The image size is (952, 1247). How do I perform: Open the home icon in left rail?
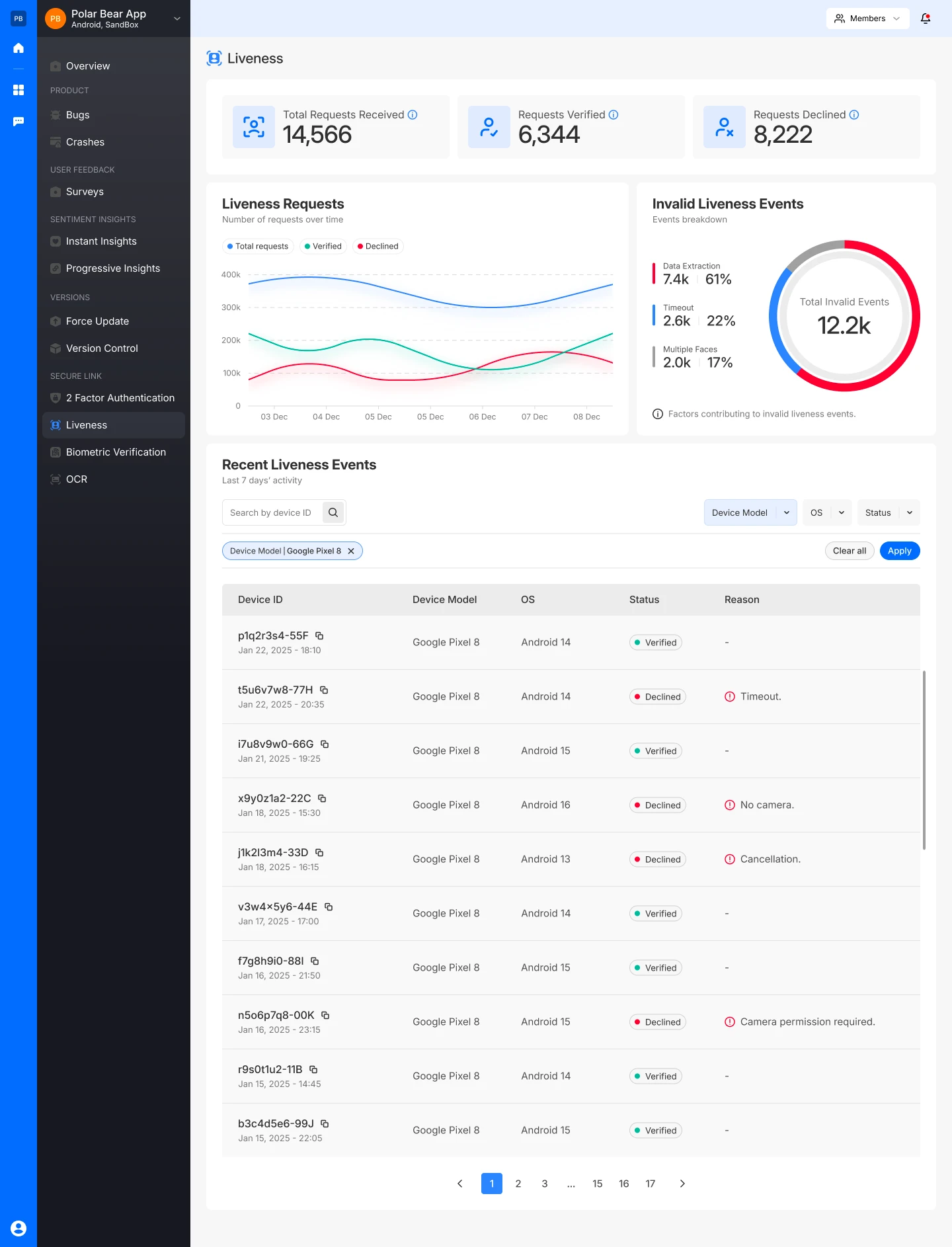point(19,48)
